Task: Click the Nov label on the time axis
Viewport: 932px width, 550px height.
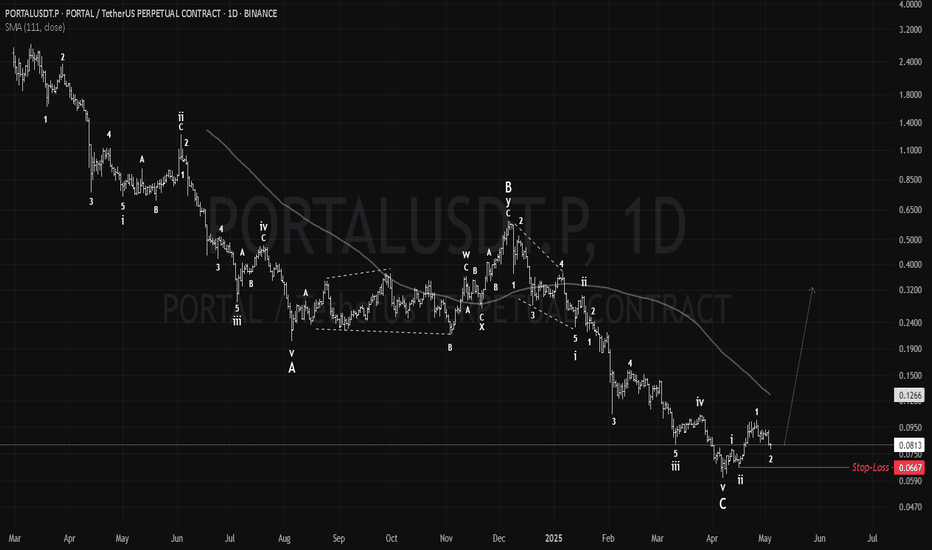Action: pos(446,539)
